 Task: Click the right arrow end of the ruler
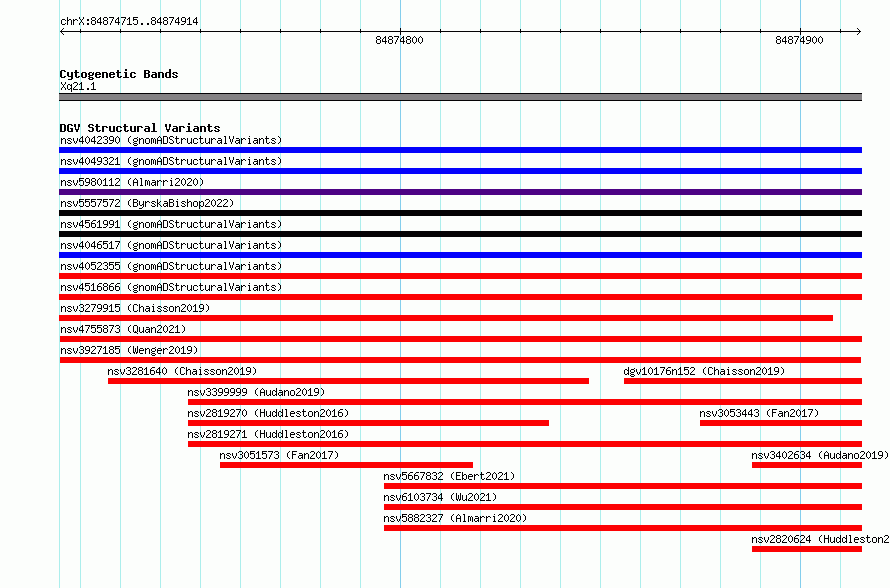pos(858,31)
